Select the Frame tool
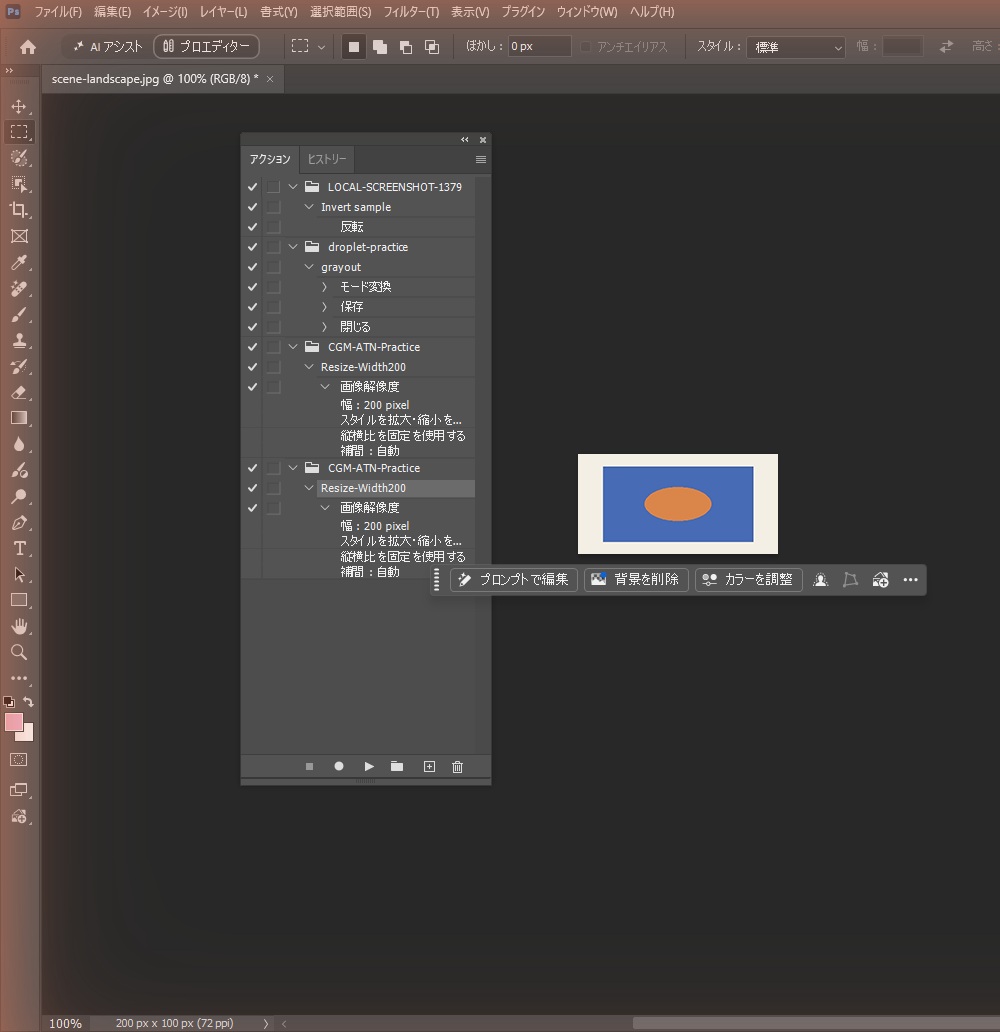This screenshot has width=1000, height=1032. pyautogui.click(x=19, y=236)
